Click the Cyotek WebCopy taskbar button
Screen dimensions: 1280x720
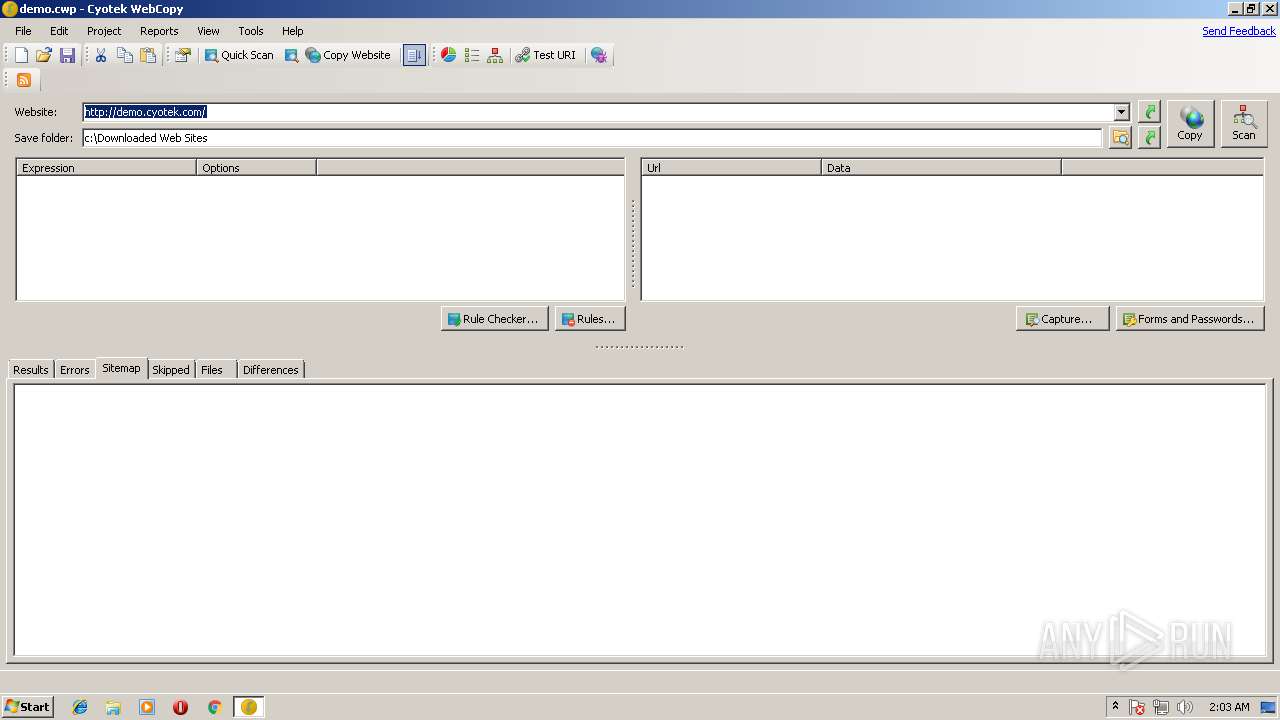(x=249, y=707)
